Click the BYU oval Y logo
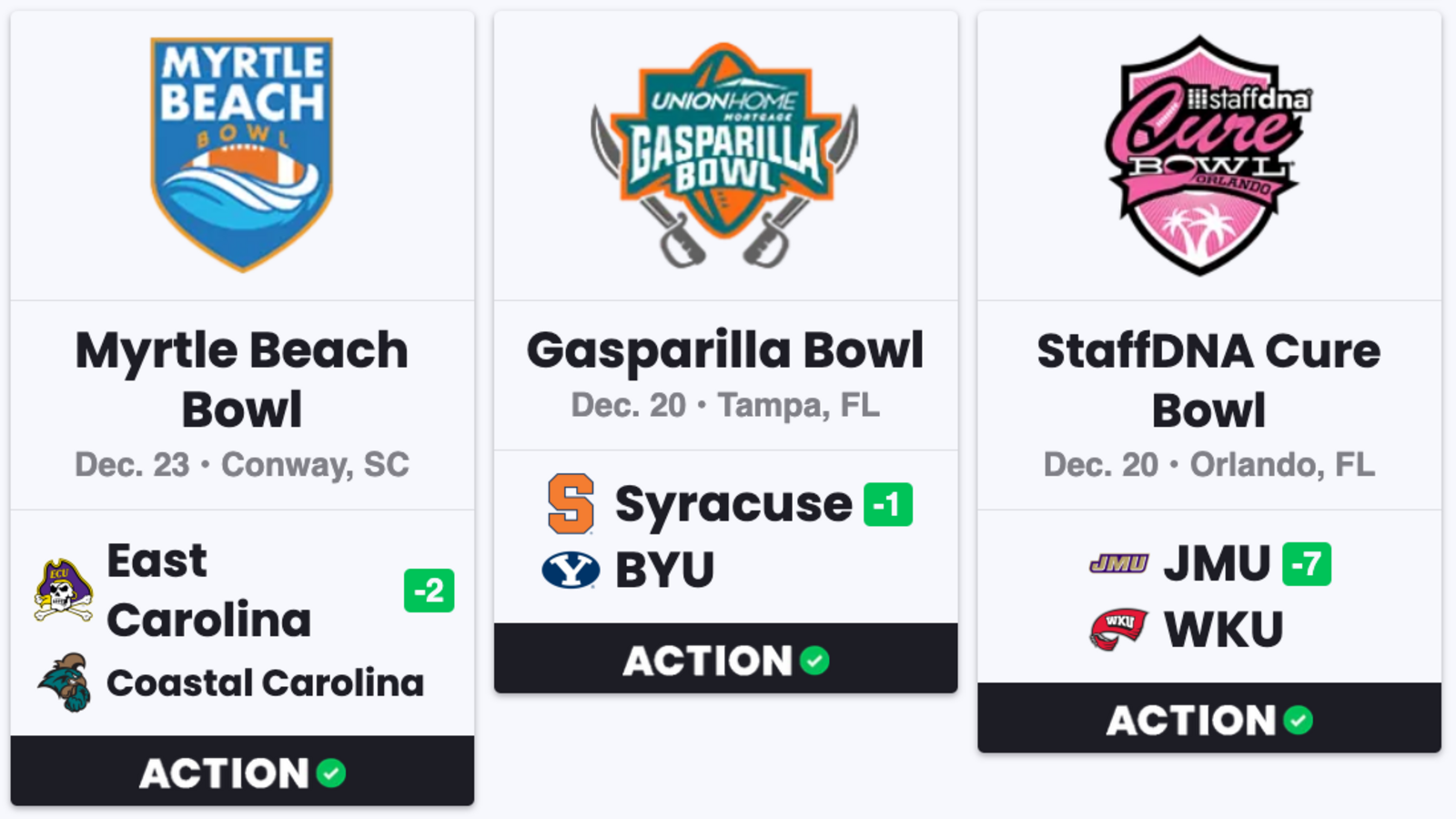1456x819 pixels. pos(571,571)
